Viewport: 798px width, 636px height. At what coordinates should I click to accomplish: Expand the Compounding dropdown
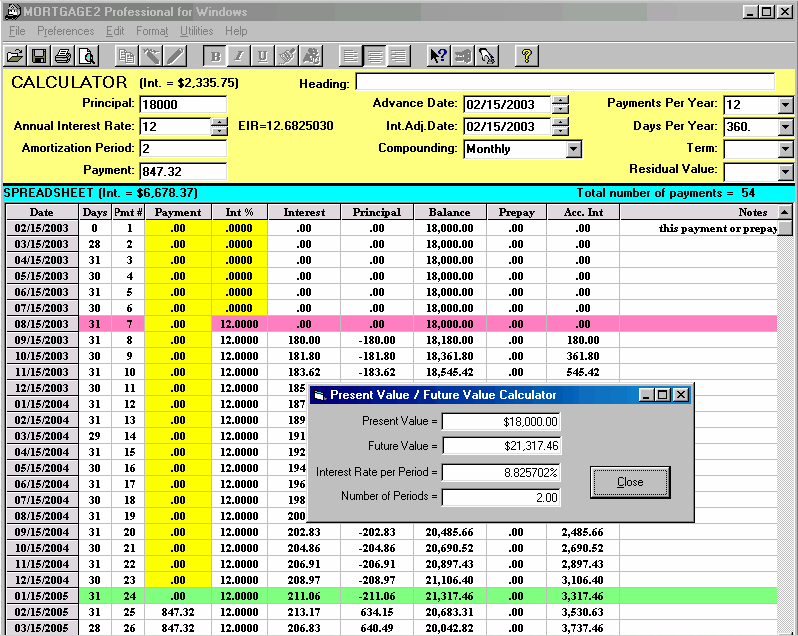click(573, 149)
